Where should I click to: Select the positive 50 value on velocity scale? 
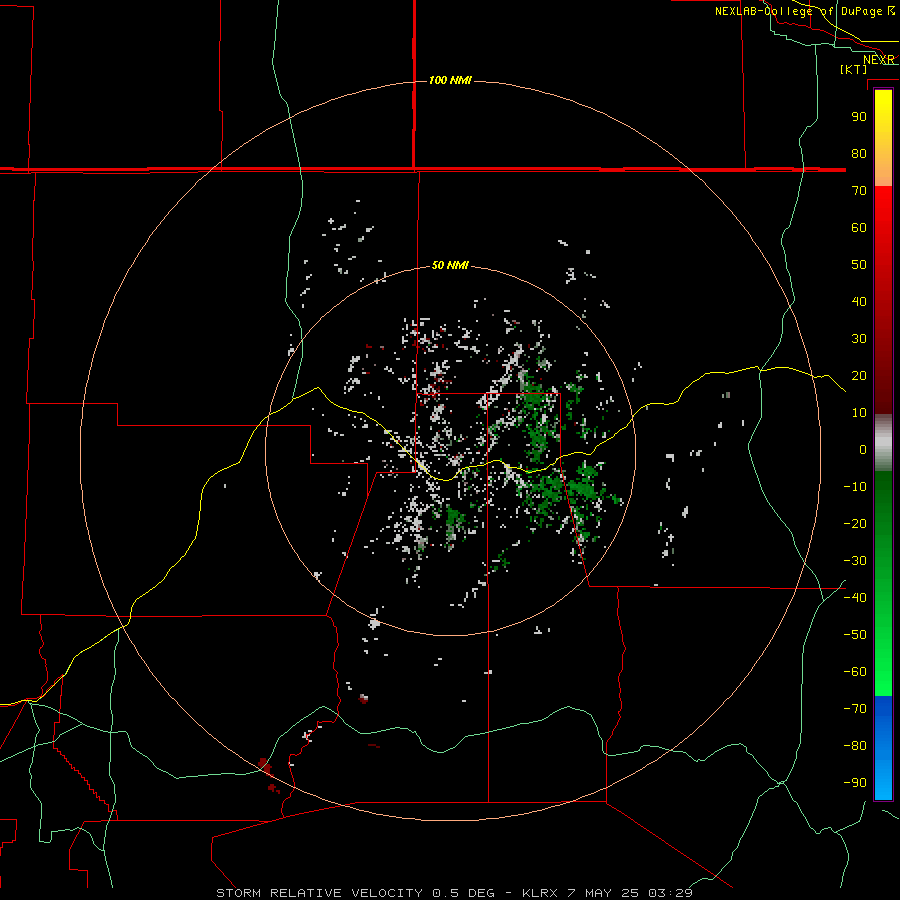(x=859, y=265)
